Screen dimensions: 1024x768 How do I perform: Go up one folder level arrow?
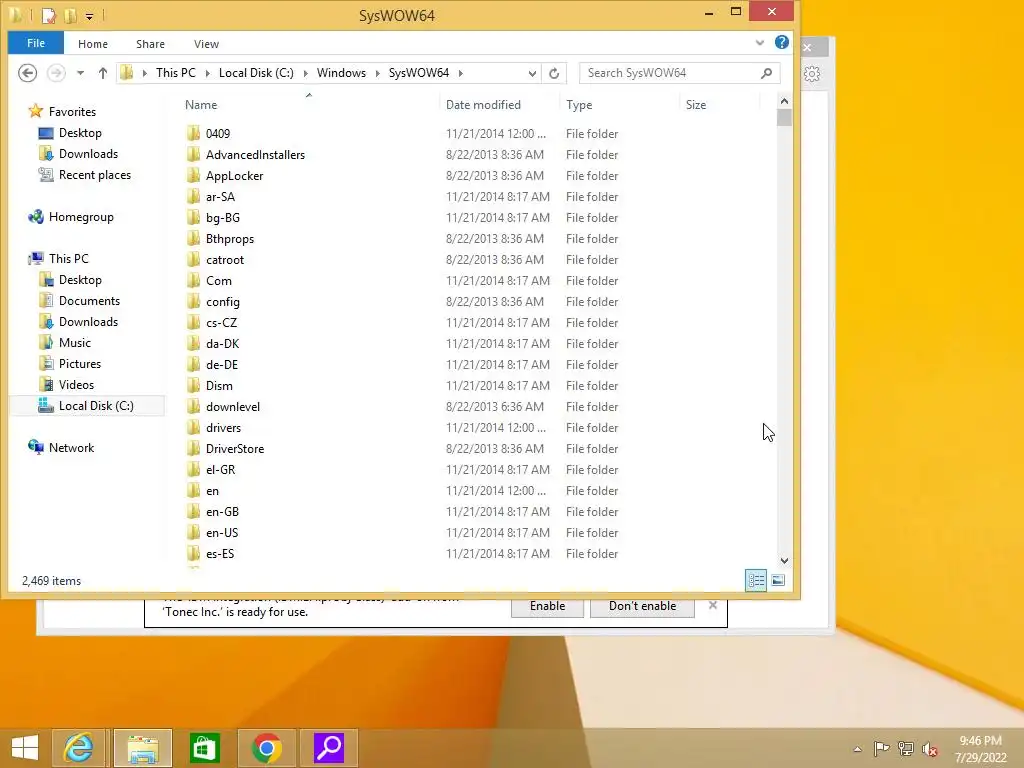(x=103, y=73)
